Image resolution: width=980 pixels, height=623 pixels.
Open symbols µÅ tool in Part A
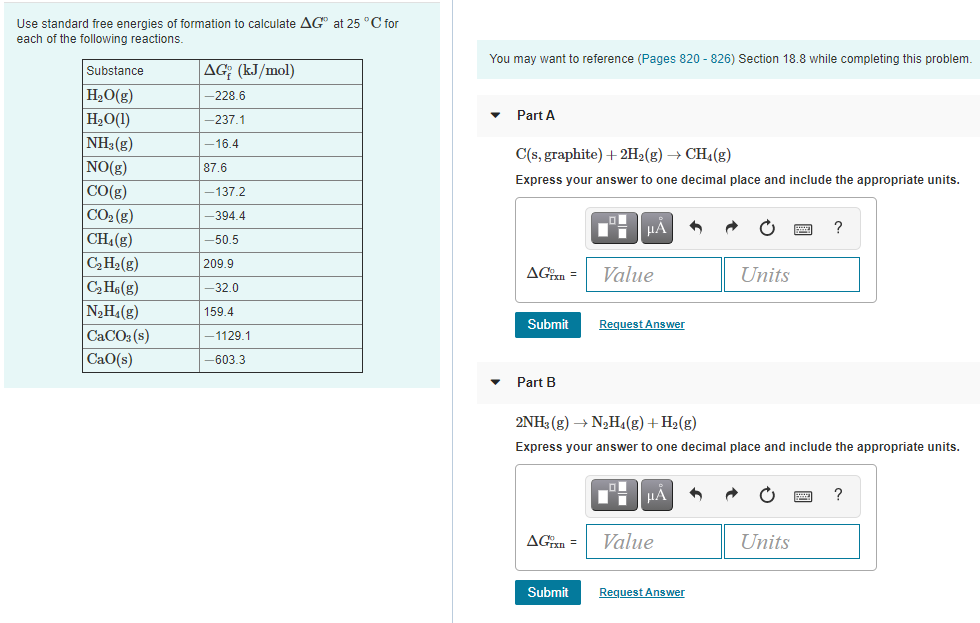point(656,227)
